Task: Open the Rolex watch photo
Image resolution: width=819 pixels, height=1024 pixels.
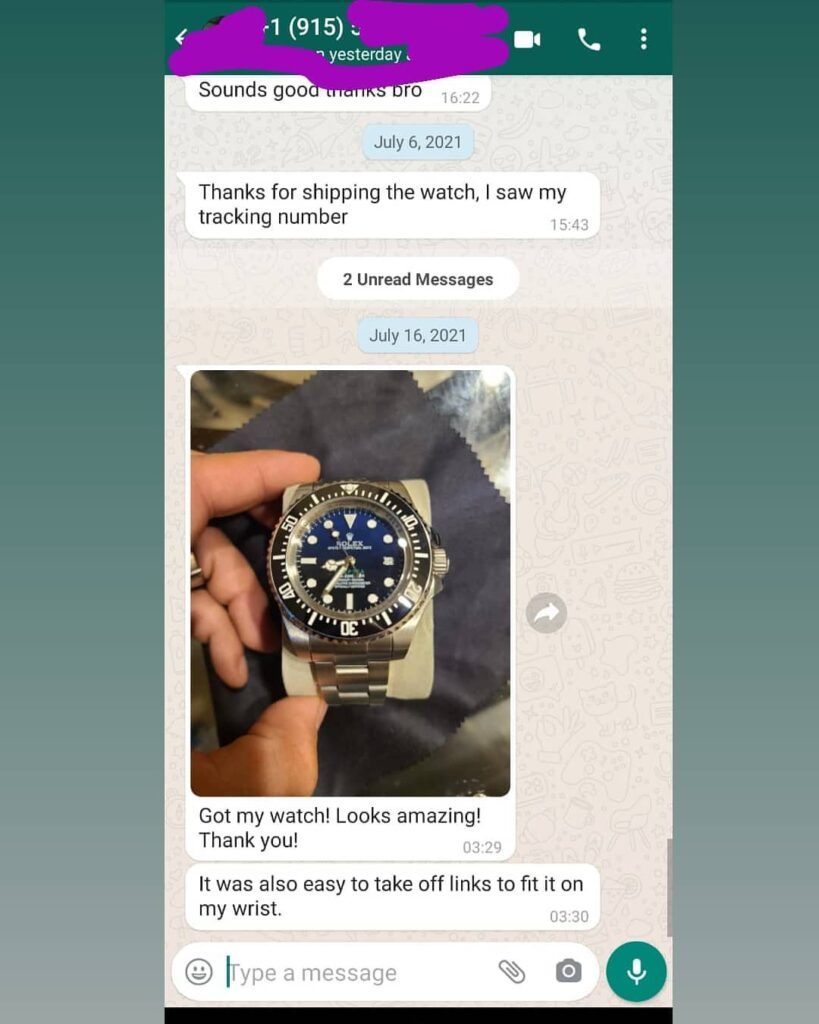Action: click(x=350, y=583)
